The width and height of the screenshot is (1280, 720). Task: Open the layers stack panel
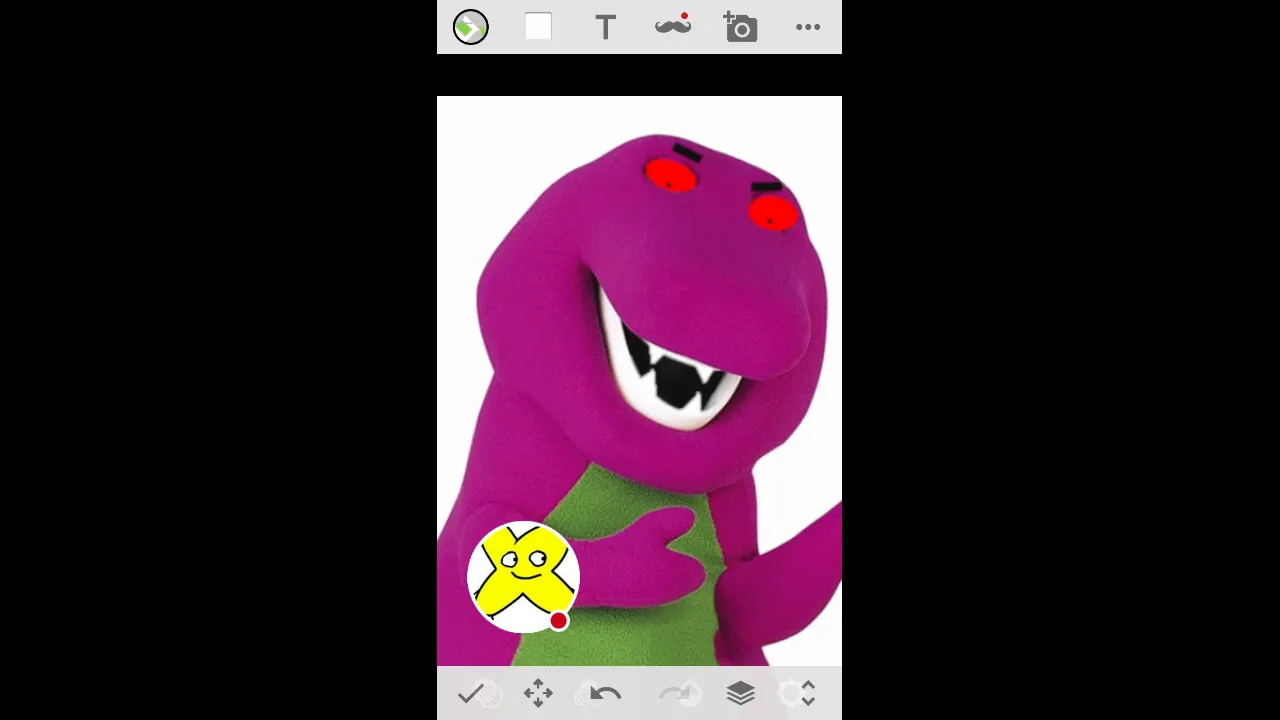click(740, 693)
